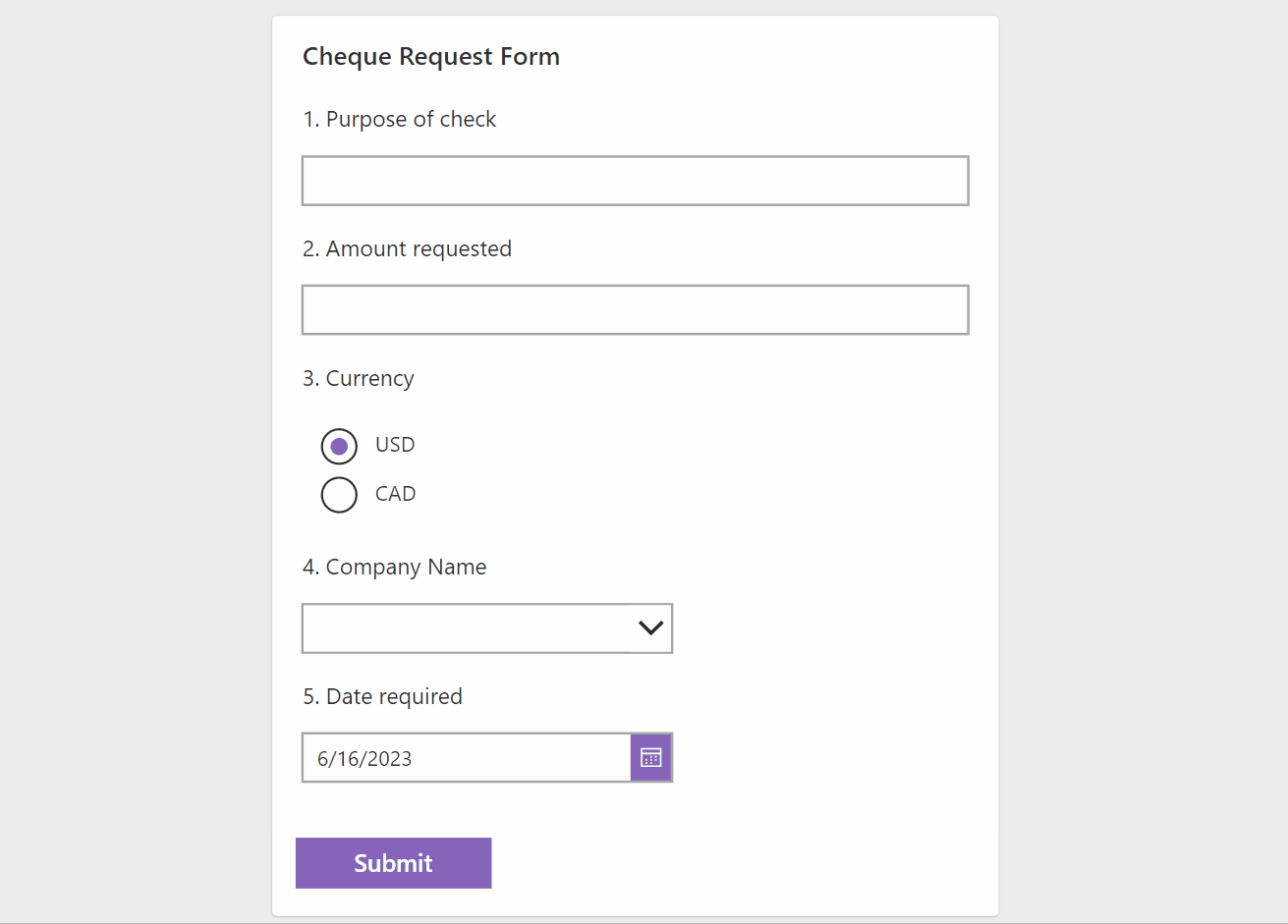Click the USD option text label

pos(395,445)
